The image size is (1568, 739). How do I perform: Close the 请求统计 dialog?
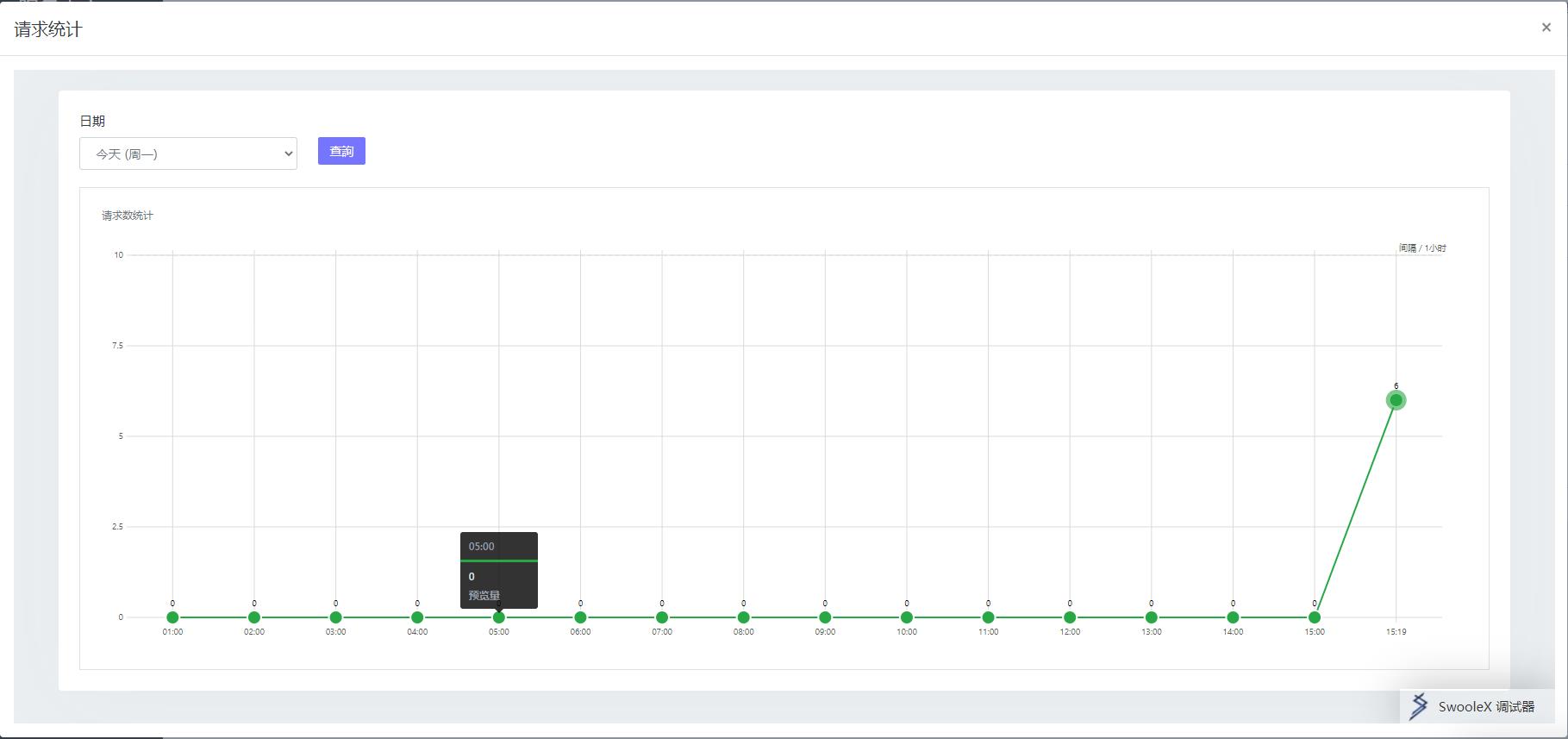point(1546,28)
